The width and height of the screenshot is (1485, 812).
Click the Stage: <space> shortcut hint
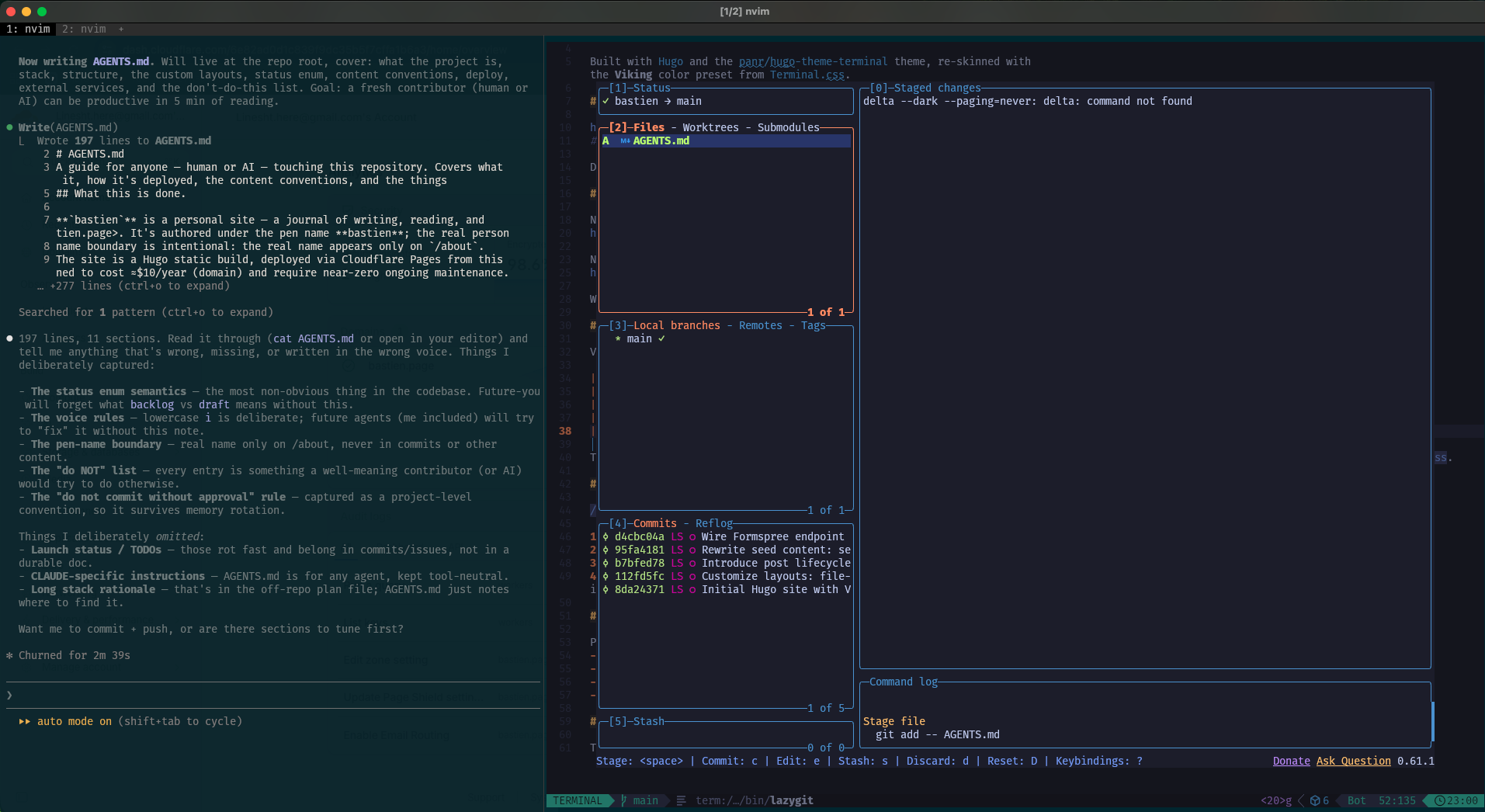click(x=639, y=761)
